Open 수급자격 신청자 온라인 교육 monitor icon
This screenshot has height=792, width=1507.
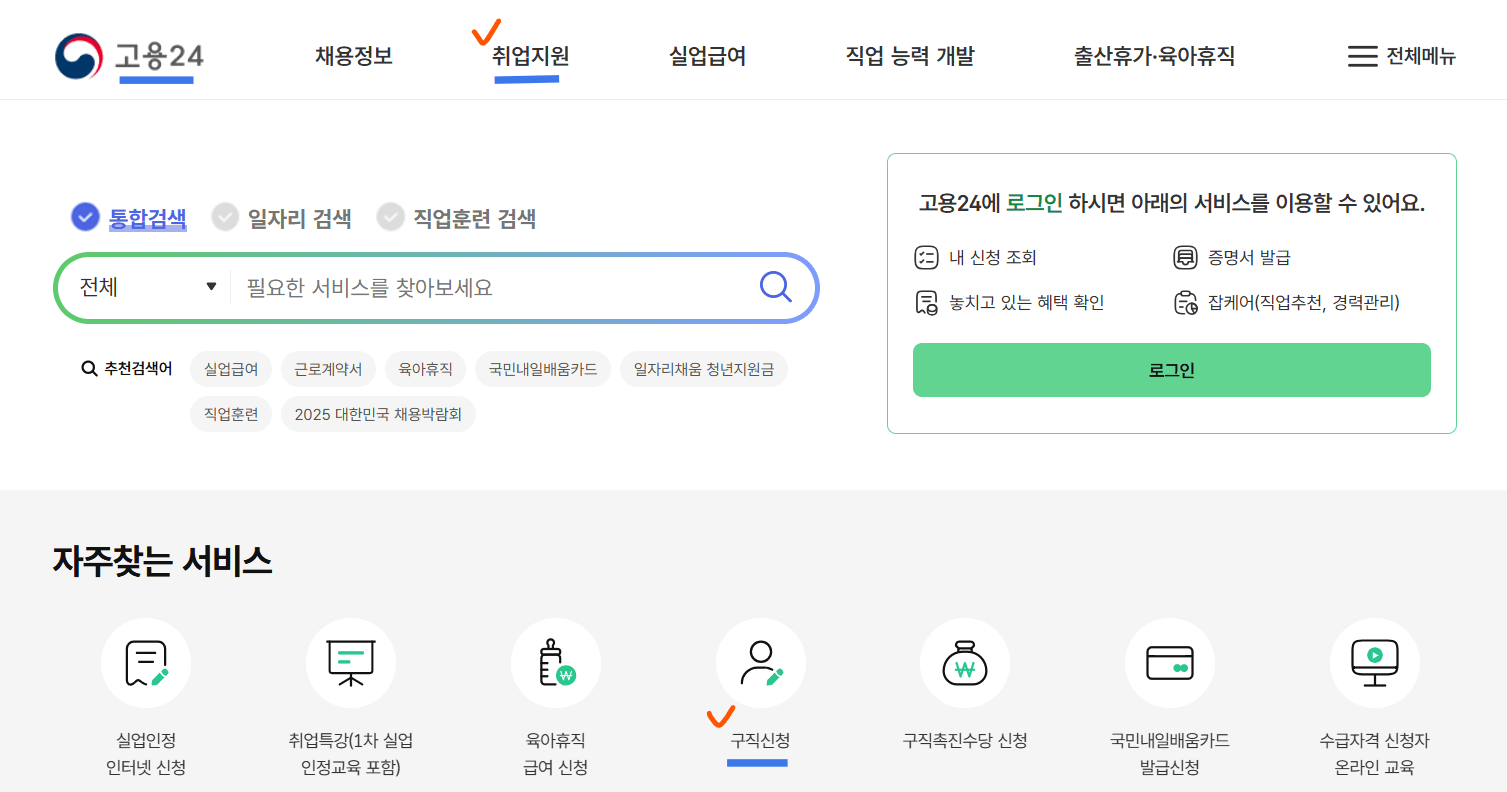1374,662
